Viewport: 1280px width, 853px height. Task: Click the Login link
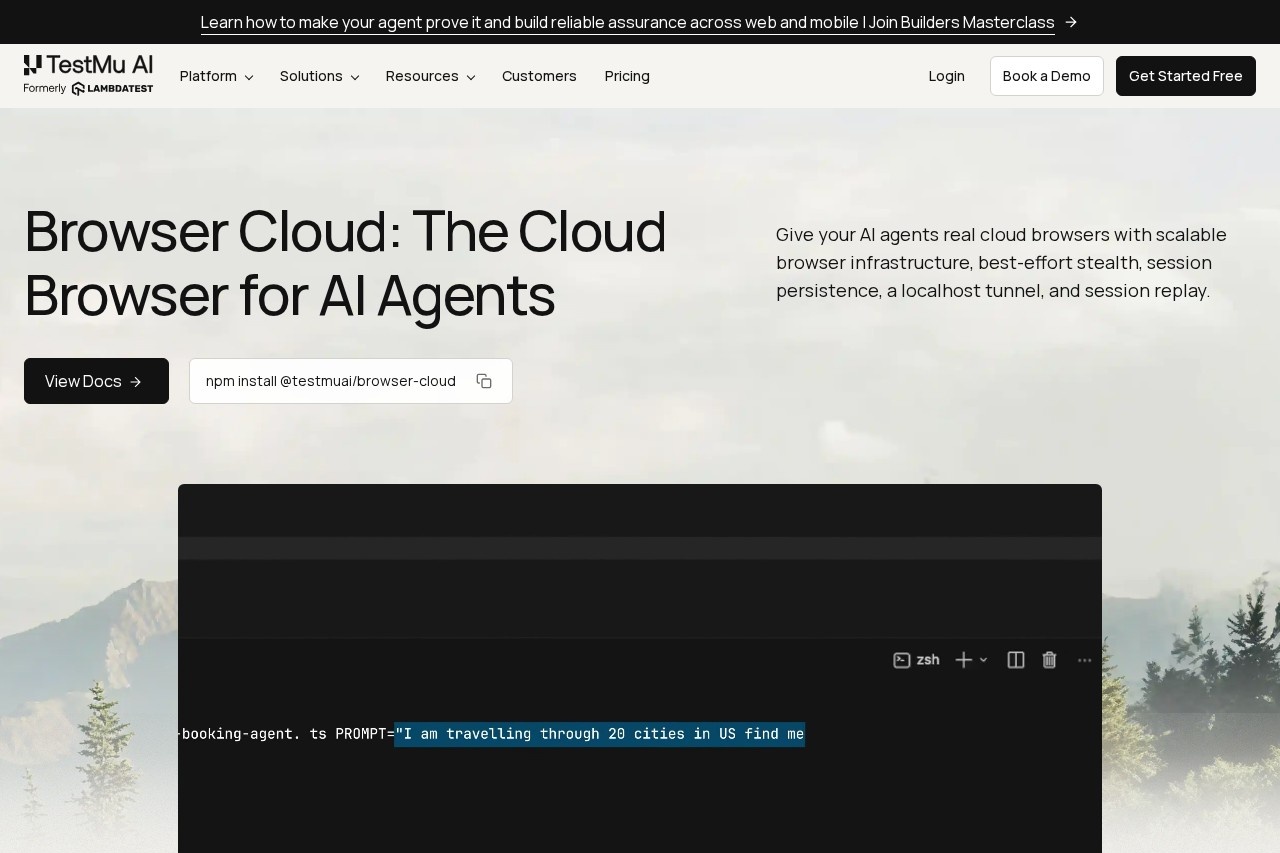(x=946, y=76)
